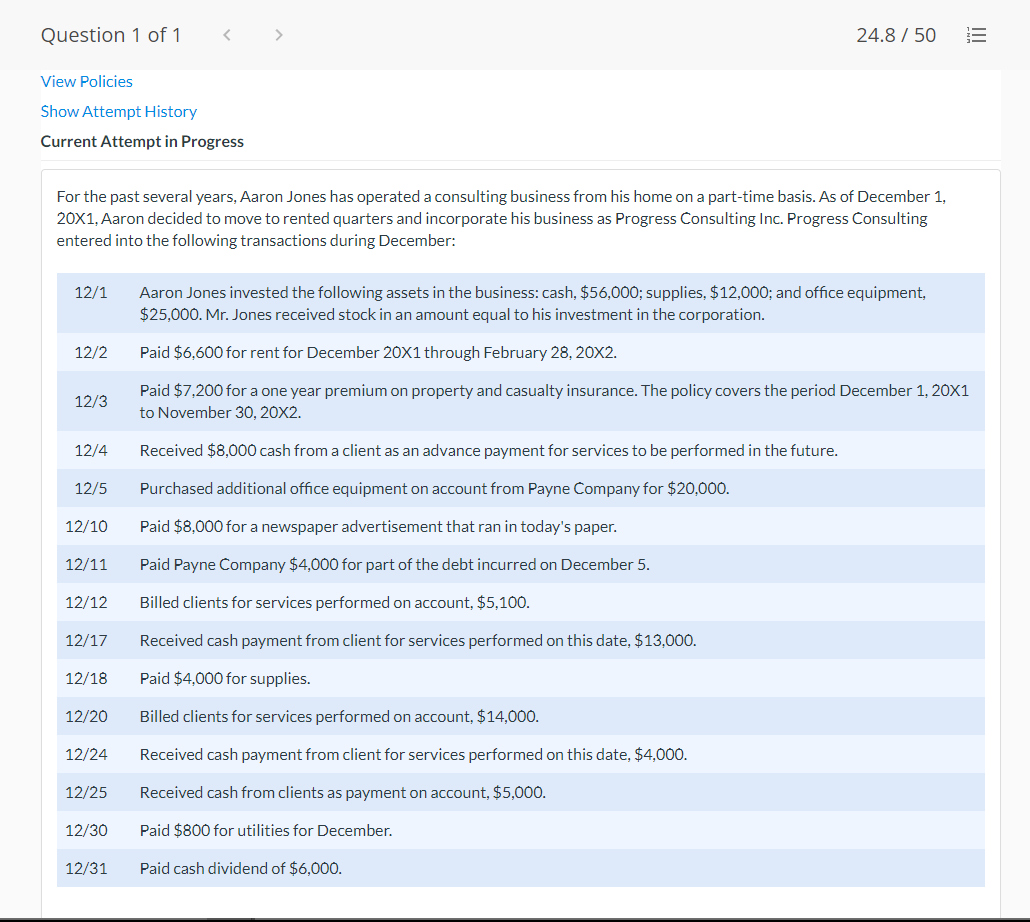The image size is (1030, 922).
Task: Click 'Current Attempt in Progress' label
Action: [x=142, y=141]
